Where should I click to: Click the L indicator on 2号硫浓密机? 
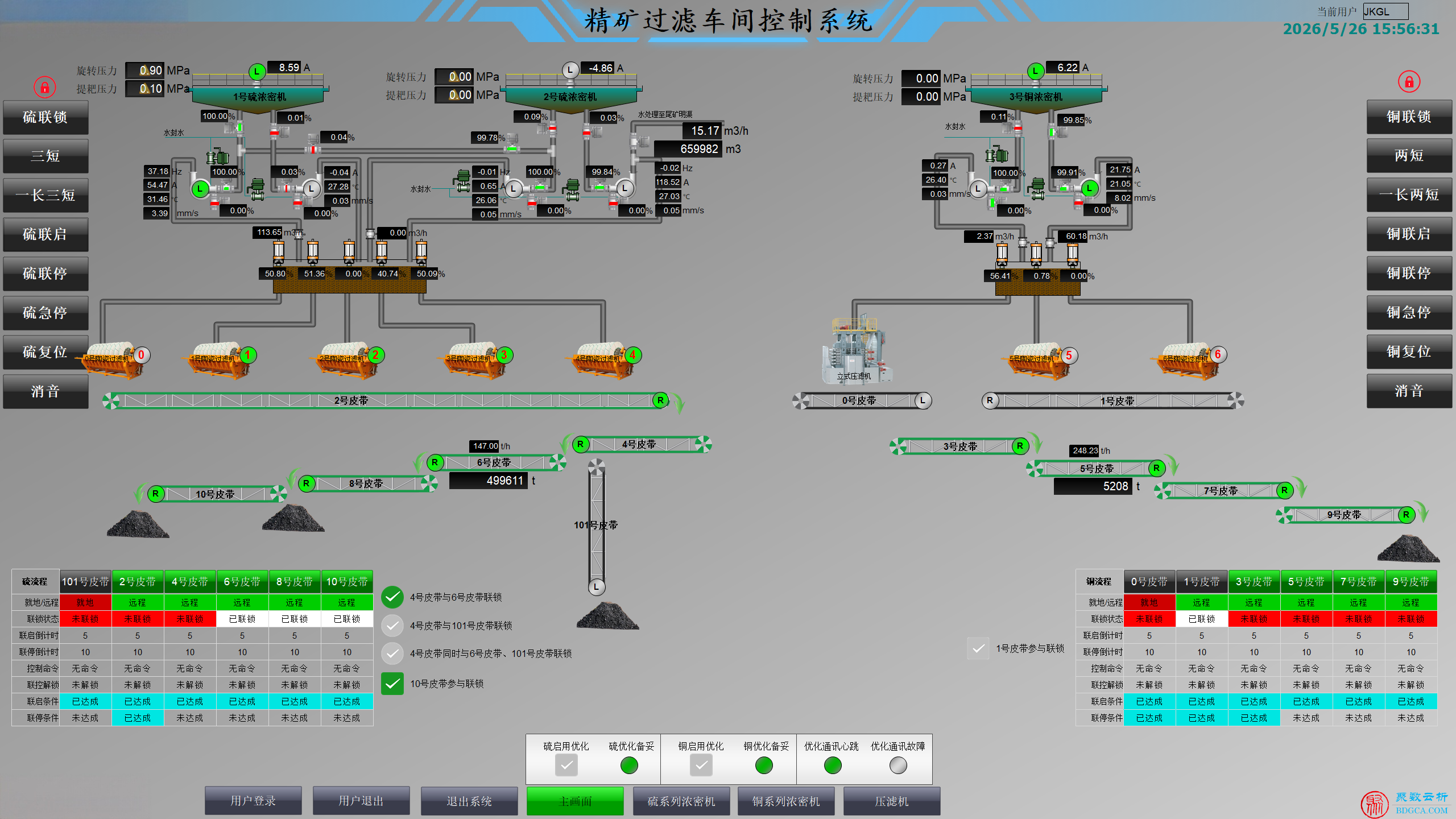pos(570,70)
